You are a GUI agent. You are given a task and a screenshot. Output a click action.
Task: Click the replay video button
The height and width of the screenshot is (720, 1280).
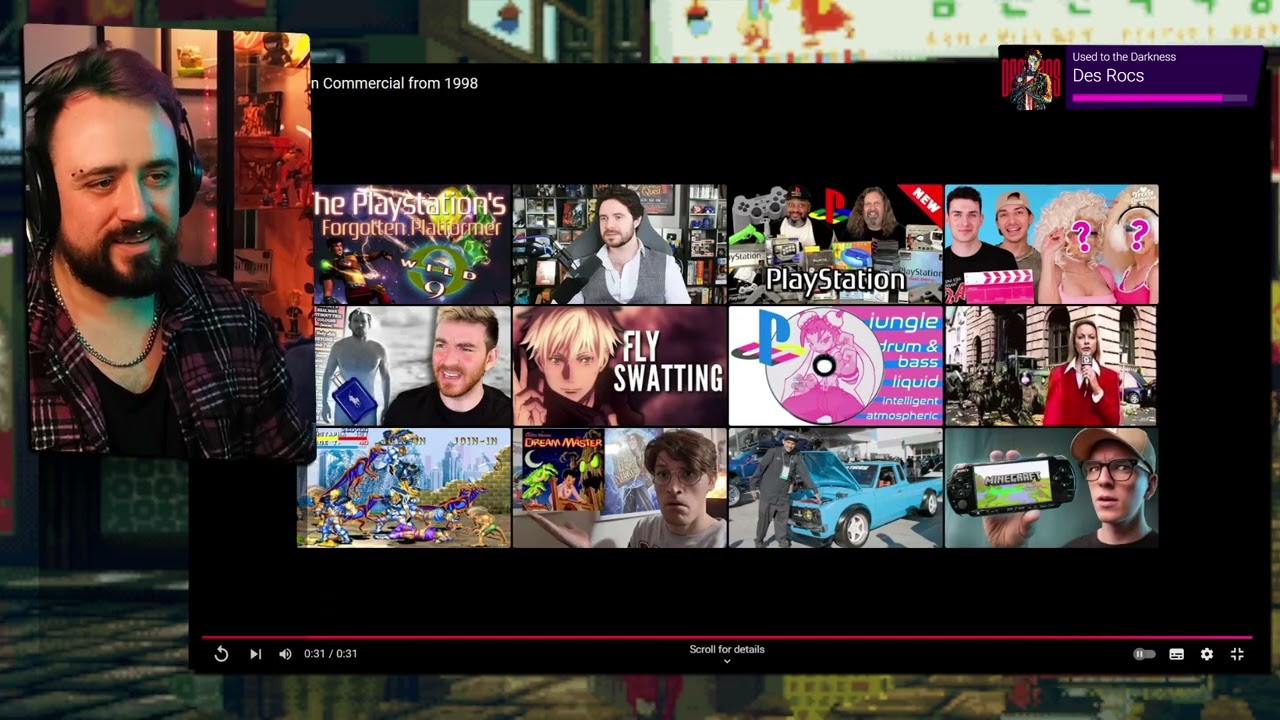[221, 654]
